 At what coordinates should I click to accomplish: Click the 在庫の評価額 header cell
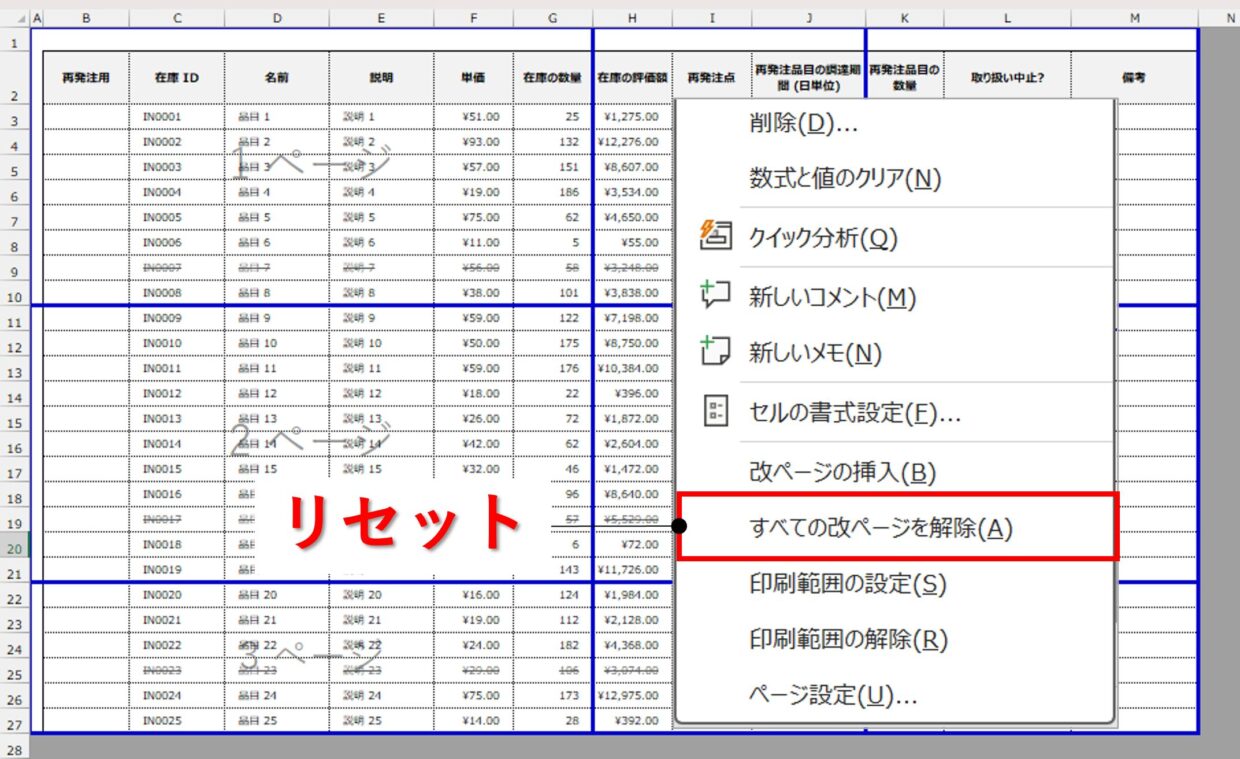click(x=632, y=78)
